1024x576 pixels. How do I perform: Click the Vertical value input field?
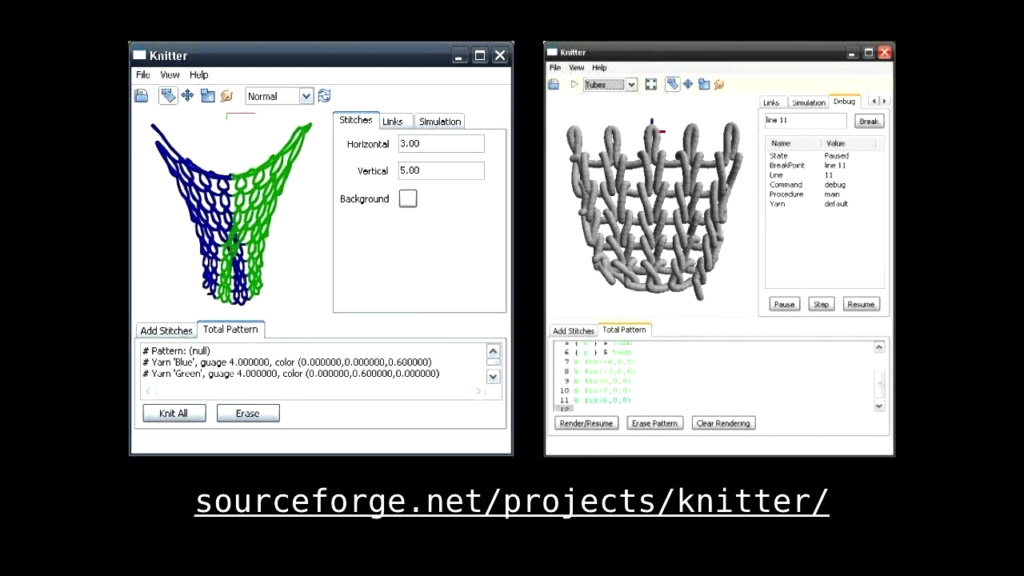pos(441,170)
